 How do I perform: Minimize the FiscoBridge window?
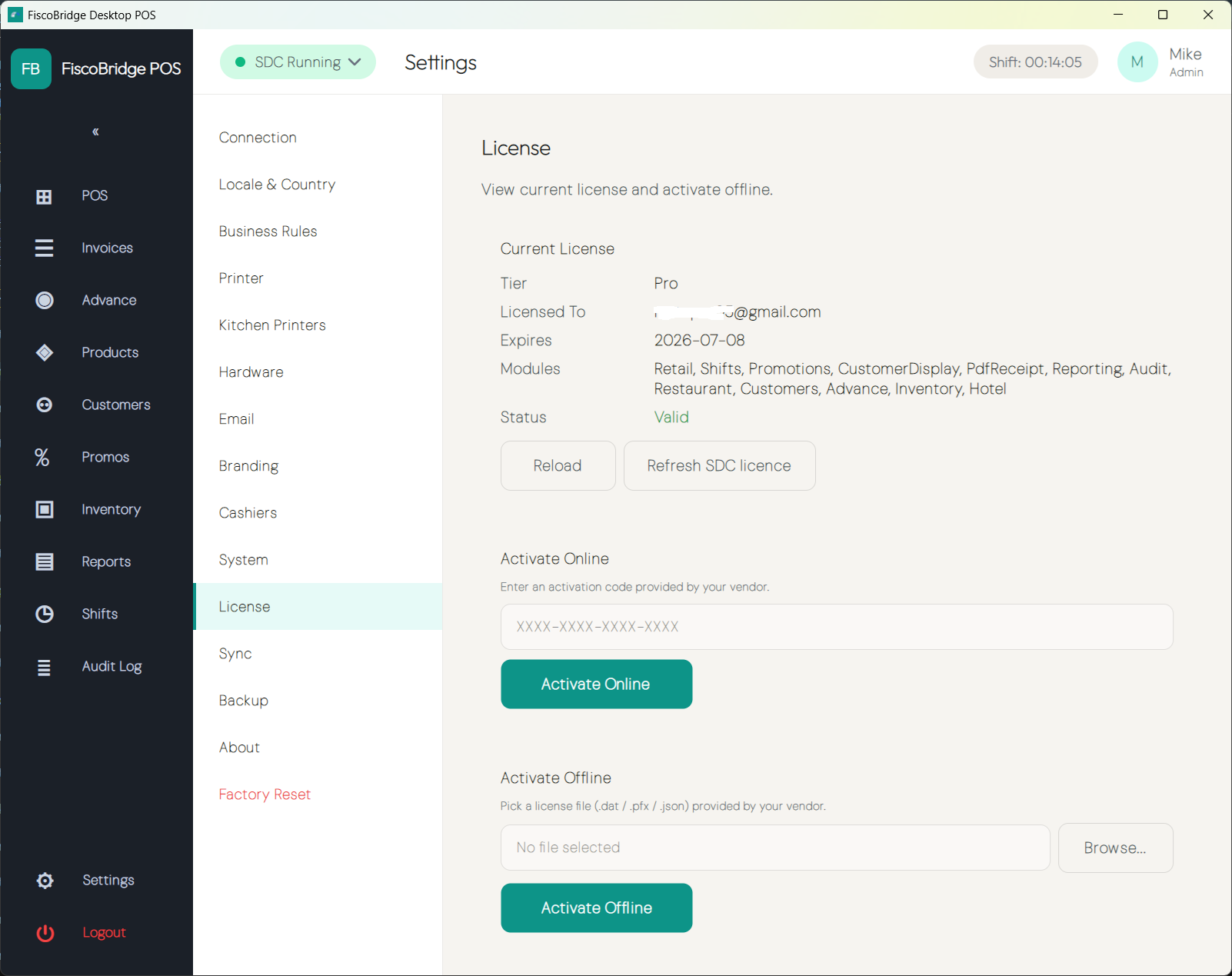pos(1118,15)
